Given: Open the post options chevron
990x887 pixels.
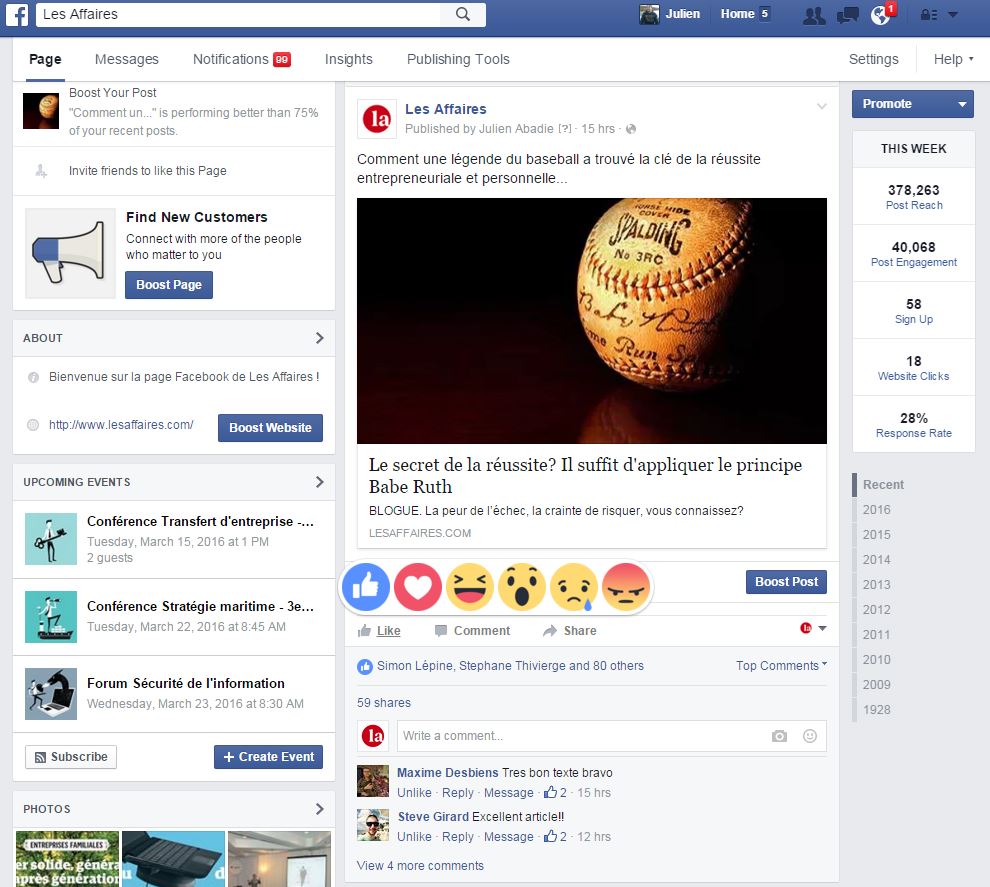Looking at the screenshot, I should click(821, 106).
